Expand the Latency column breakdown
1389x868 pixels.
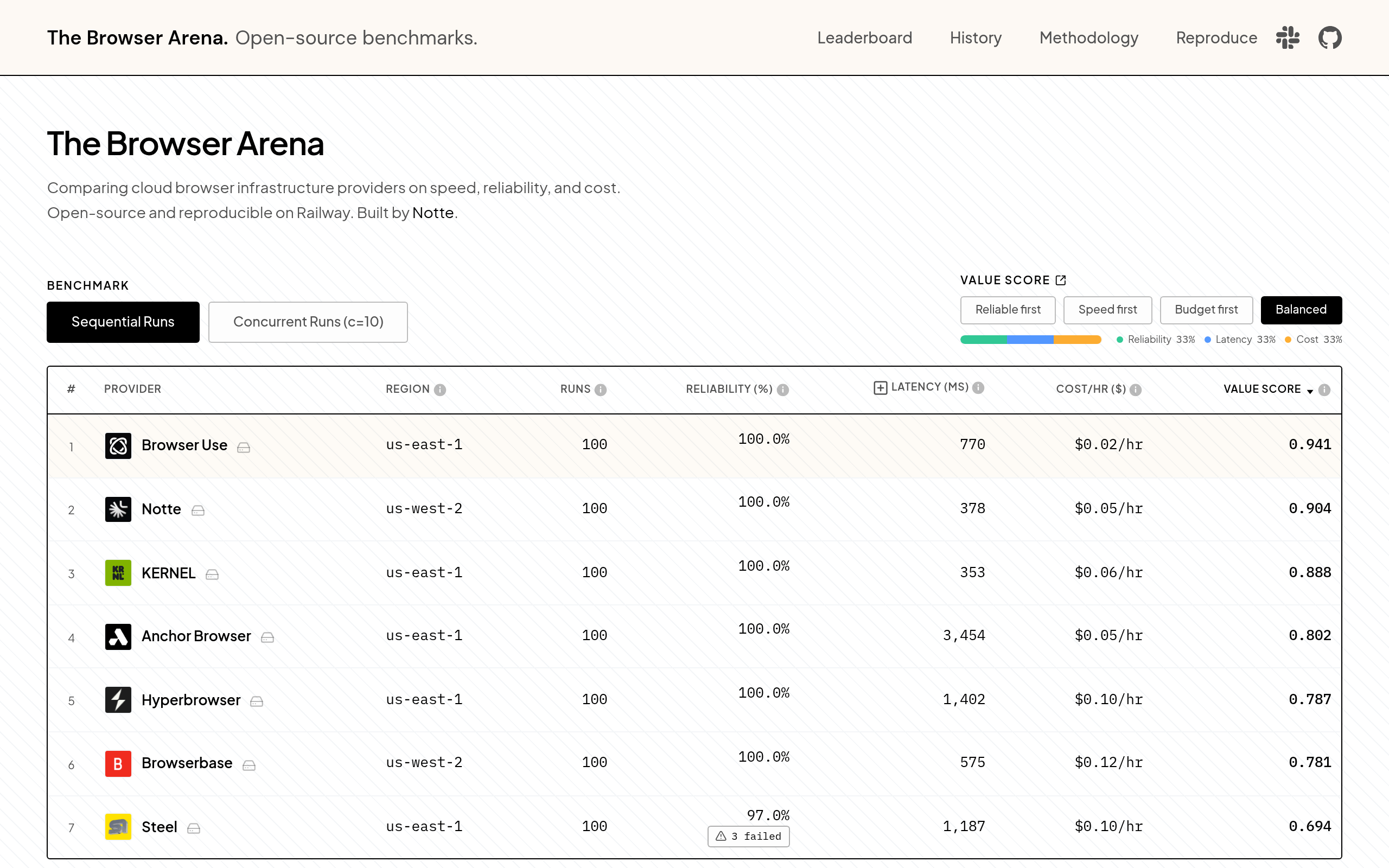(880, 388)
